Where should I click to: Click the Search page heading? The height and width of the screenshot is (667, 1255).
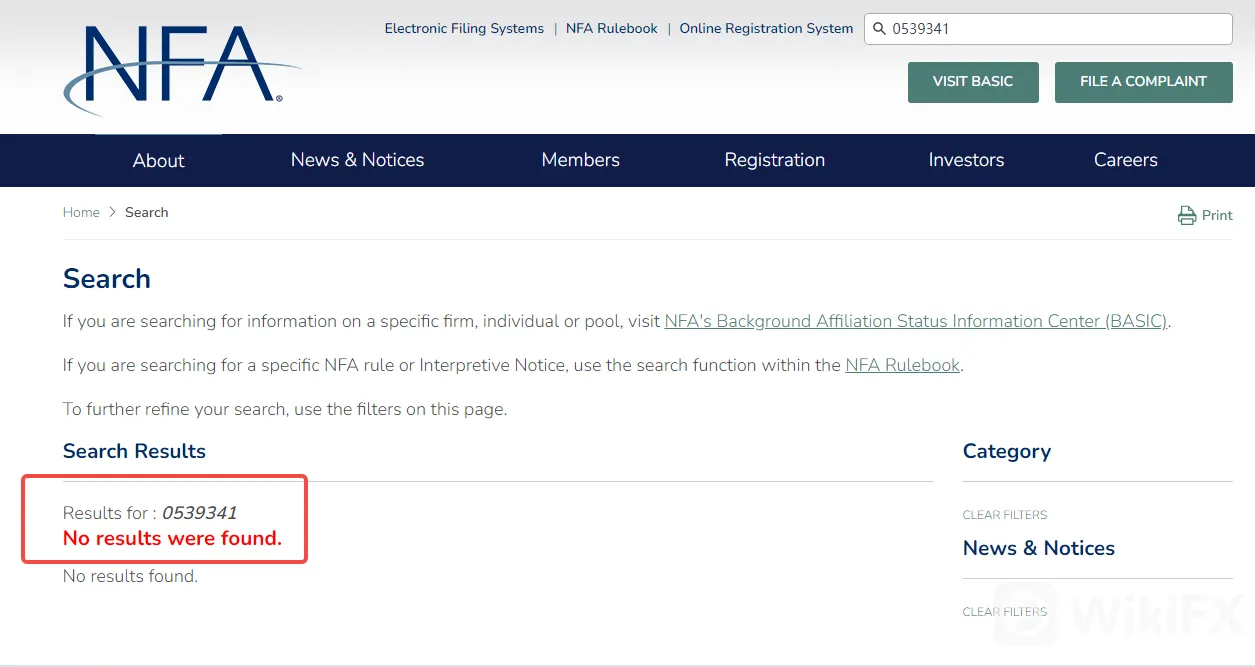[x=107, y=279]
